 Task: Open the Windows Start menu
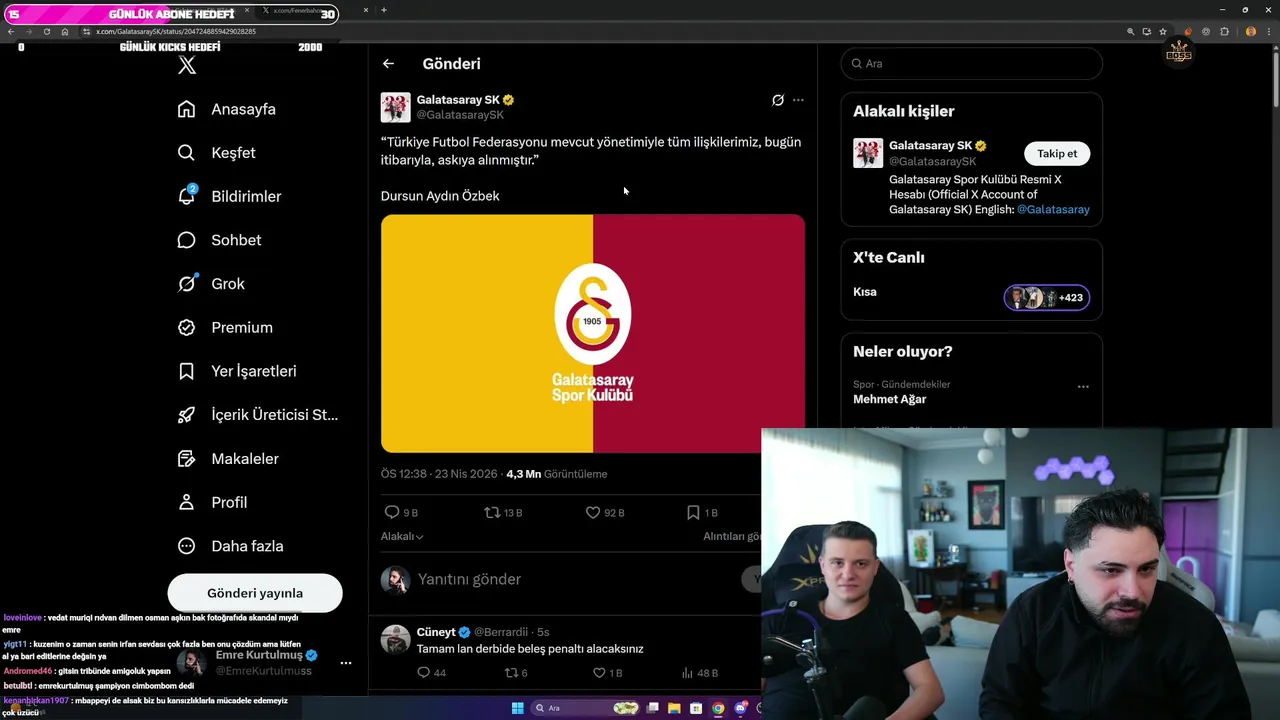click(517, 708)
